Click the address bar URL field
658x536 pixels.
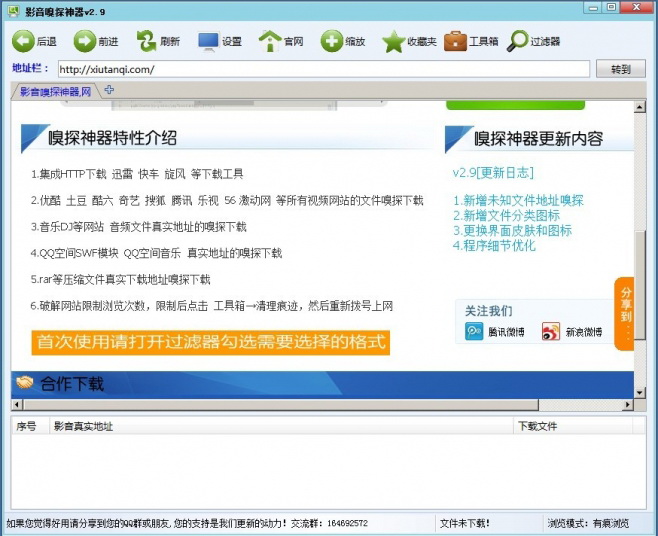point(324,69)
